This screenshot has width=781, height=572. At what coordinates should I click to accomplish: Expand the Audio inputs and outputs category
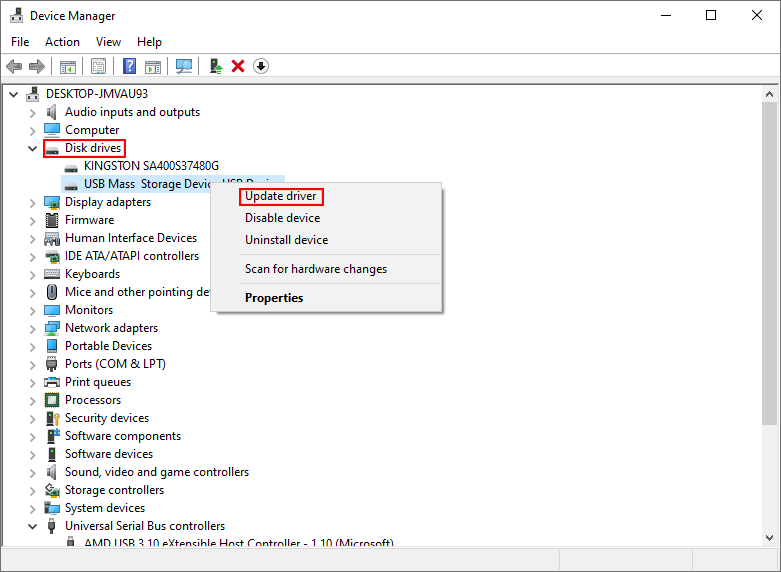32,113
